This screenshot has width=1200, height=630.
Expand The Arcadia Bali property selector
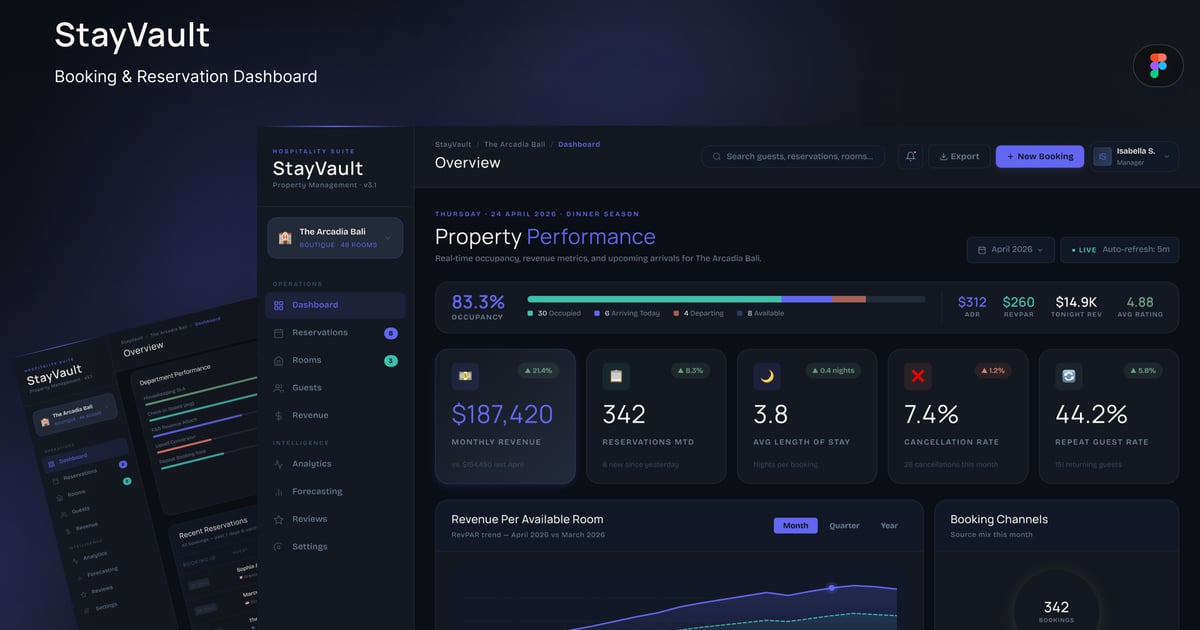click(336, 238)
